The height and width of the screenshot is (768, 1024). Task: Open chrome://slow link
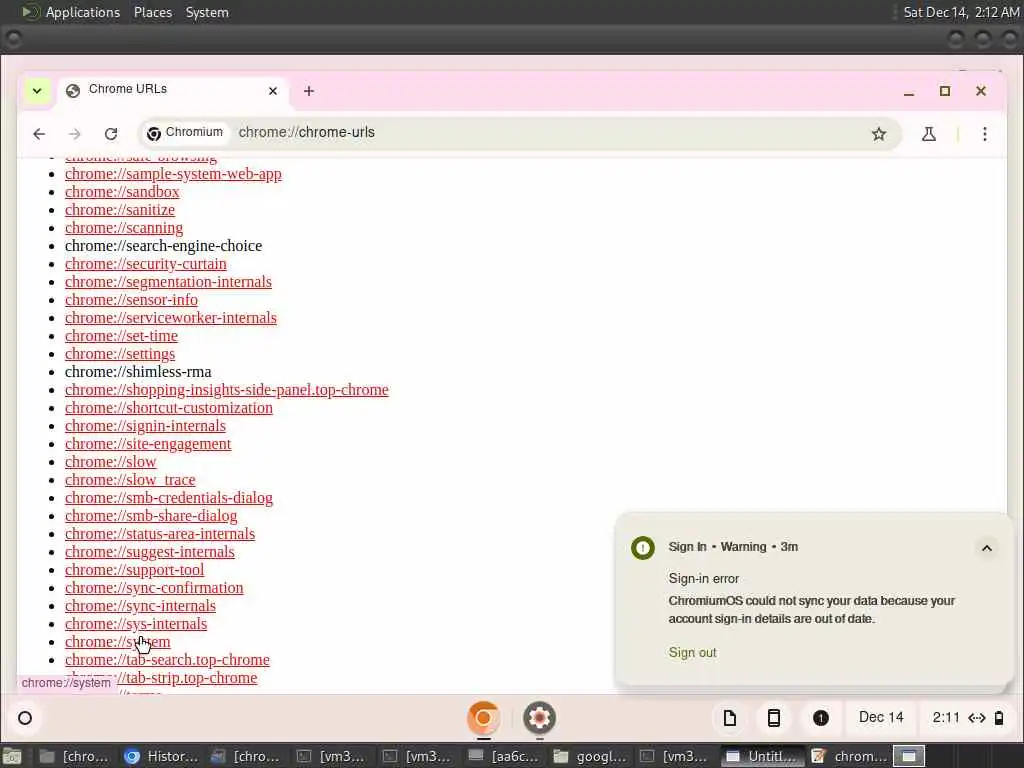tap(110, 462)
